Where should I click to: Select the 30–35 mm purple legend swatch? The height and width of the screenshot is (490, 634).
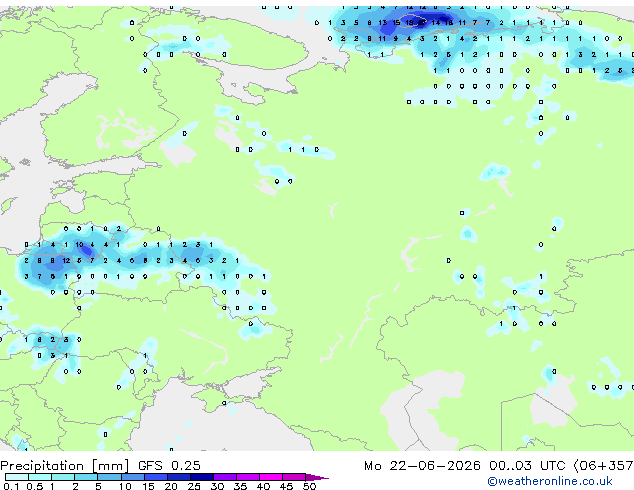224,477
